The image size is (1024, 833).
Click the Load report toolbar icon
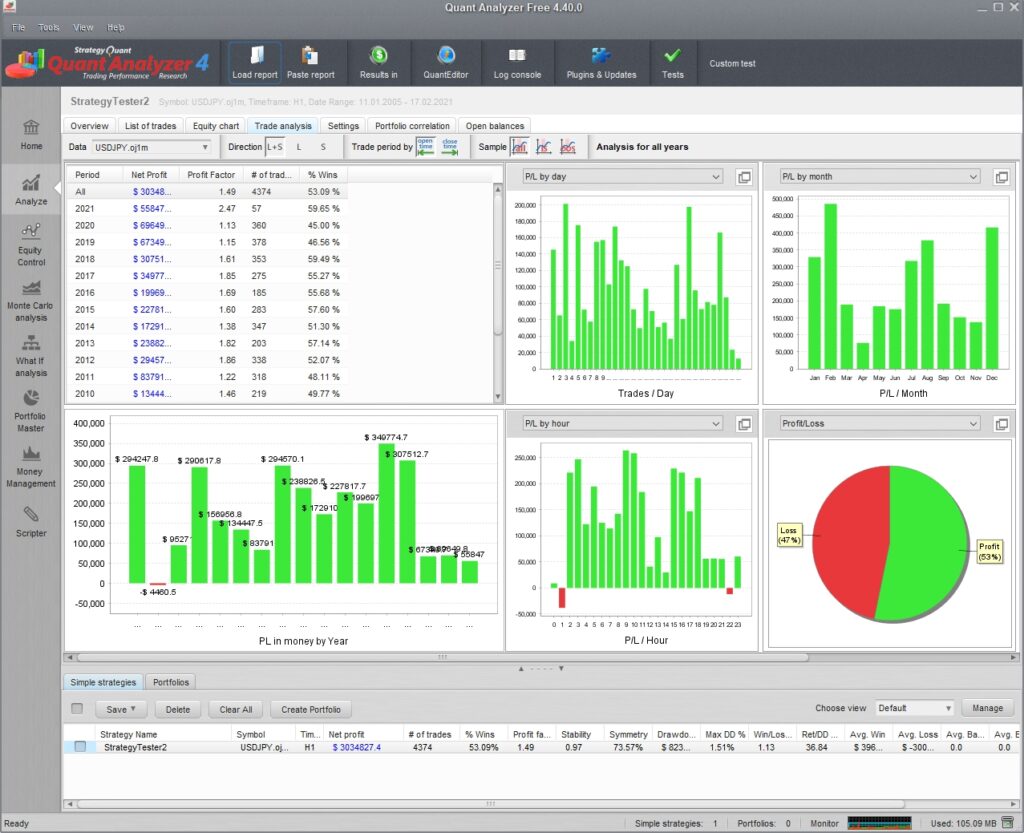(x=255, y=63)
